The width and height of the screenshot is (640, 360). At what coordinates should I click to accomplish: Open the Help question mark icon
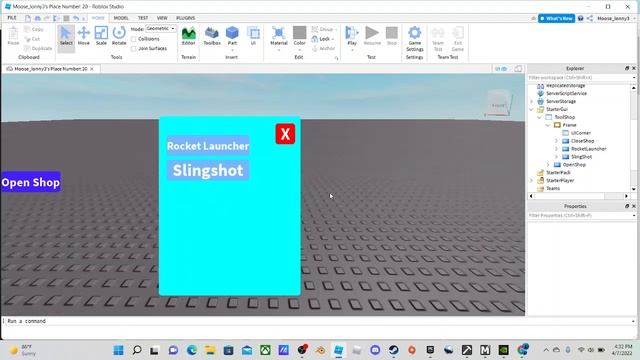click(x=580, y=18)
